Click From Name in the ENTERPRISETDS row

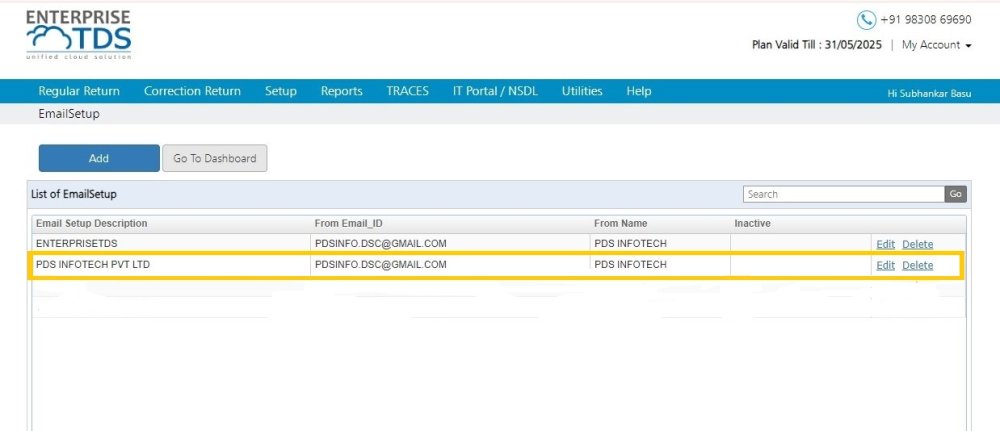pos(630,244)
